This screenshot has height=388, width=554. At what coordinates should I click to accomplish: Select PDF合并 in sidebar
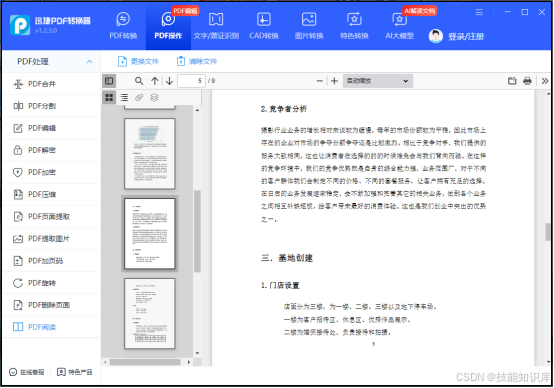pyautogui.click(x=51, y=84)
